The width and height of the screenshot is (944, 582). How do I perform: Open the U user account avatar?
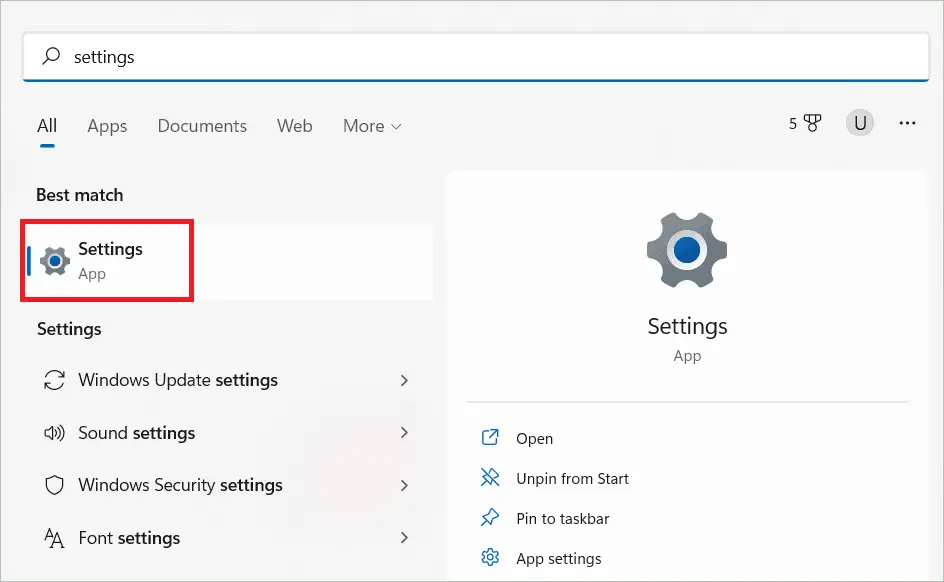[860, 123]
